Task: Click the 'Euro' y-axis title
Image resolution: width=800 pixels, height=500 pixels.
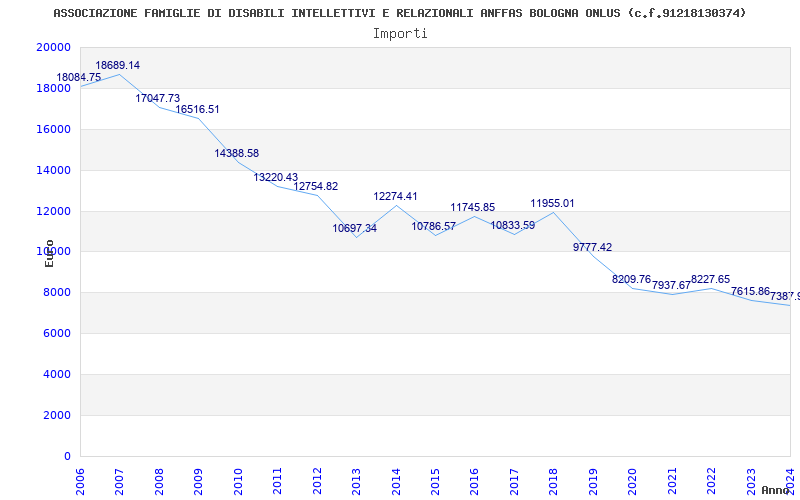Action: (49, 253)
